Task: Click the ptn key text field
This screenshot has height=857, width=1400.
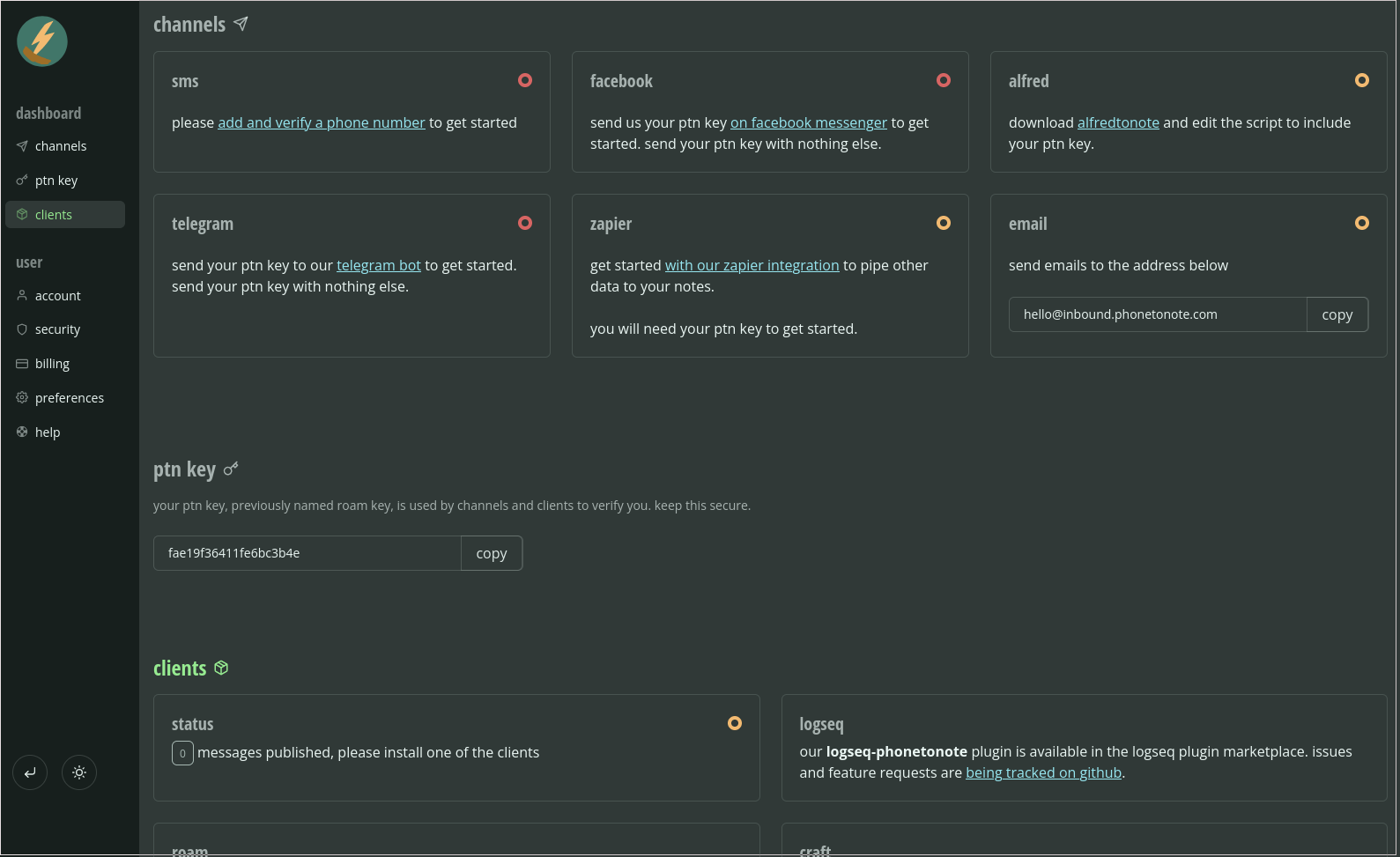Action: click(x=307, y=553)
